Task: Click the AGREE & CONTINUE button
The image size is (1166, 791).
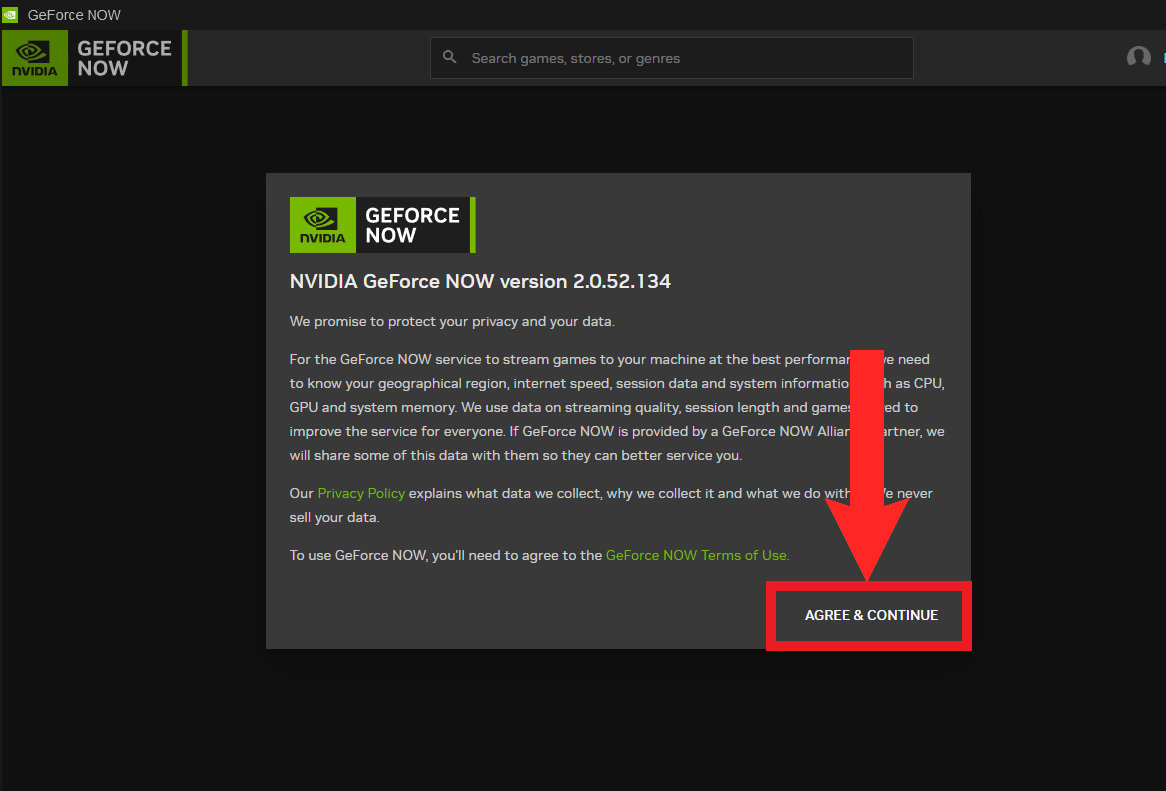Action: (x=870, y=616)
